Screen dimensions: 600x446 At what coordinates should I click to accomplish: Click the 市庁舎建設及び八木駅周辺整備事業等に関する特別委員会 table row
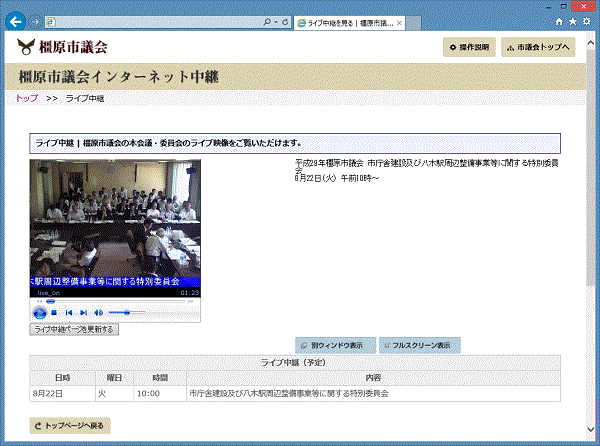coord(295,394)
